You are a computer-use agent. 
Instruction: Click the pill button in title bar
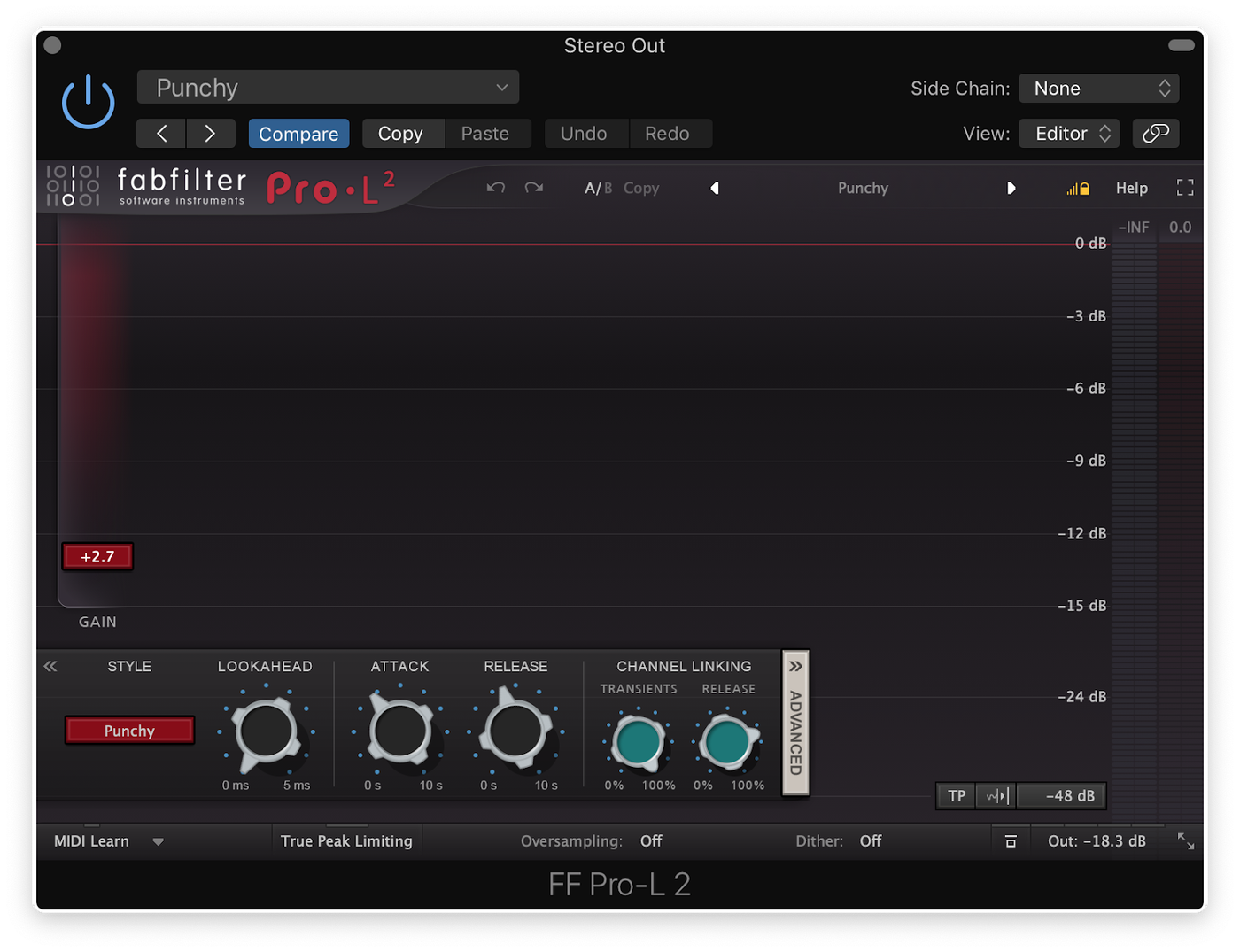tap(1182, 45)
